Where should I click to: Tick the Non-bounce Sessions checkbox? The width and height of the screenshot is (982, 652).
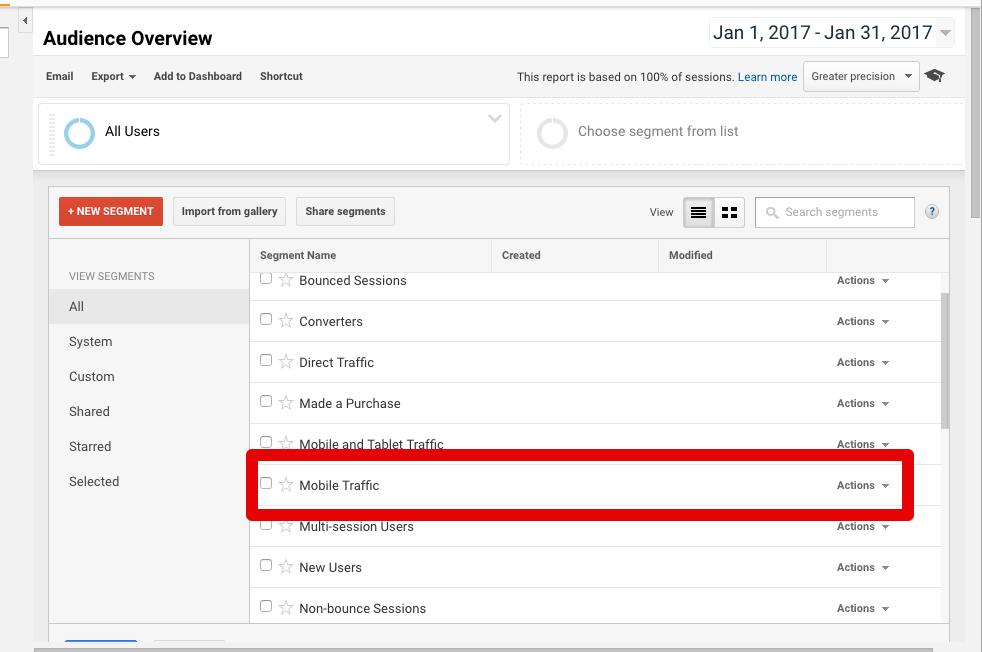(266, 606)
